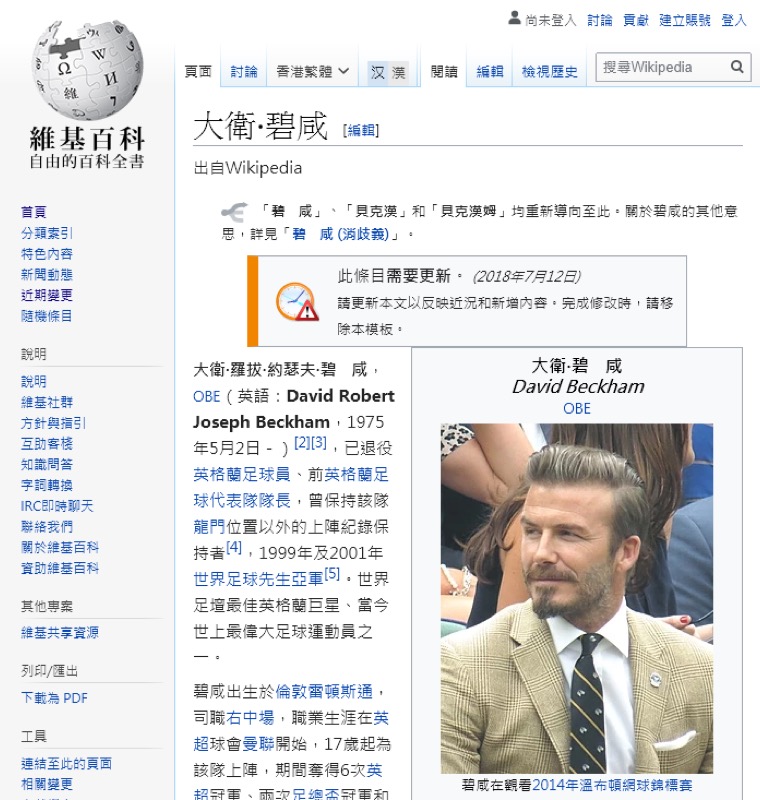760x800 pixels.
Task: Open the 倫敦雷頓斯通 link
Action: pos(324,692)
